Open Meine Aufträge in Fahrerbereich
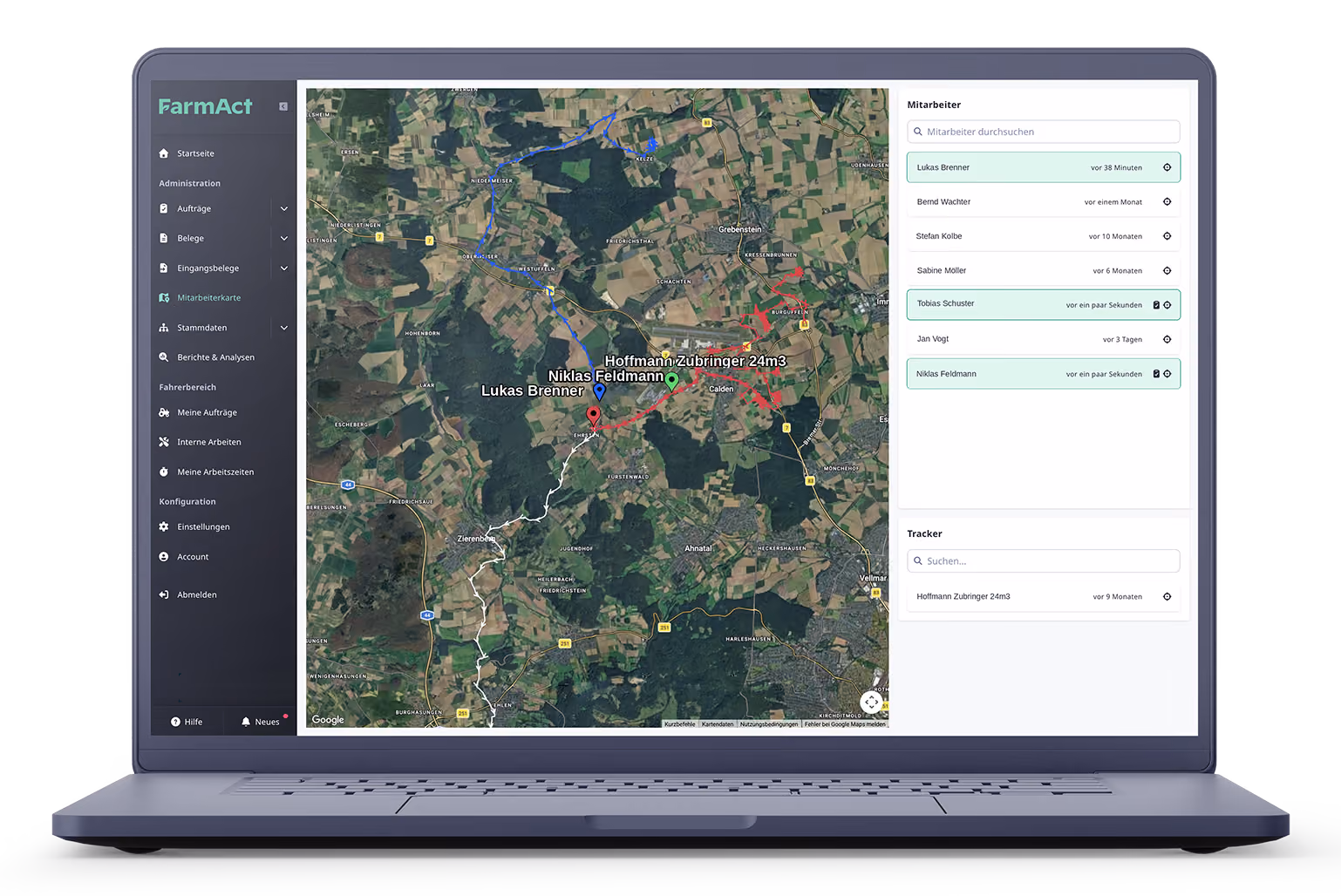 [x=207, y=413]
